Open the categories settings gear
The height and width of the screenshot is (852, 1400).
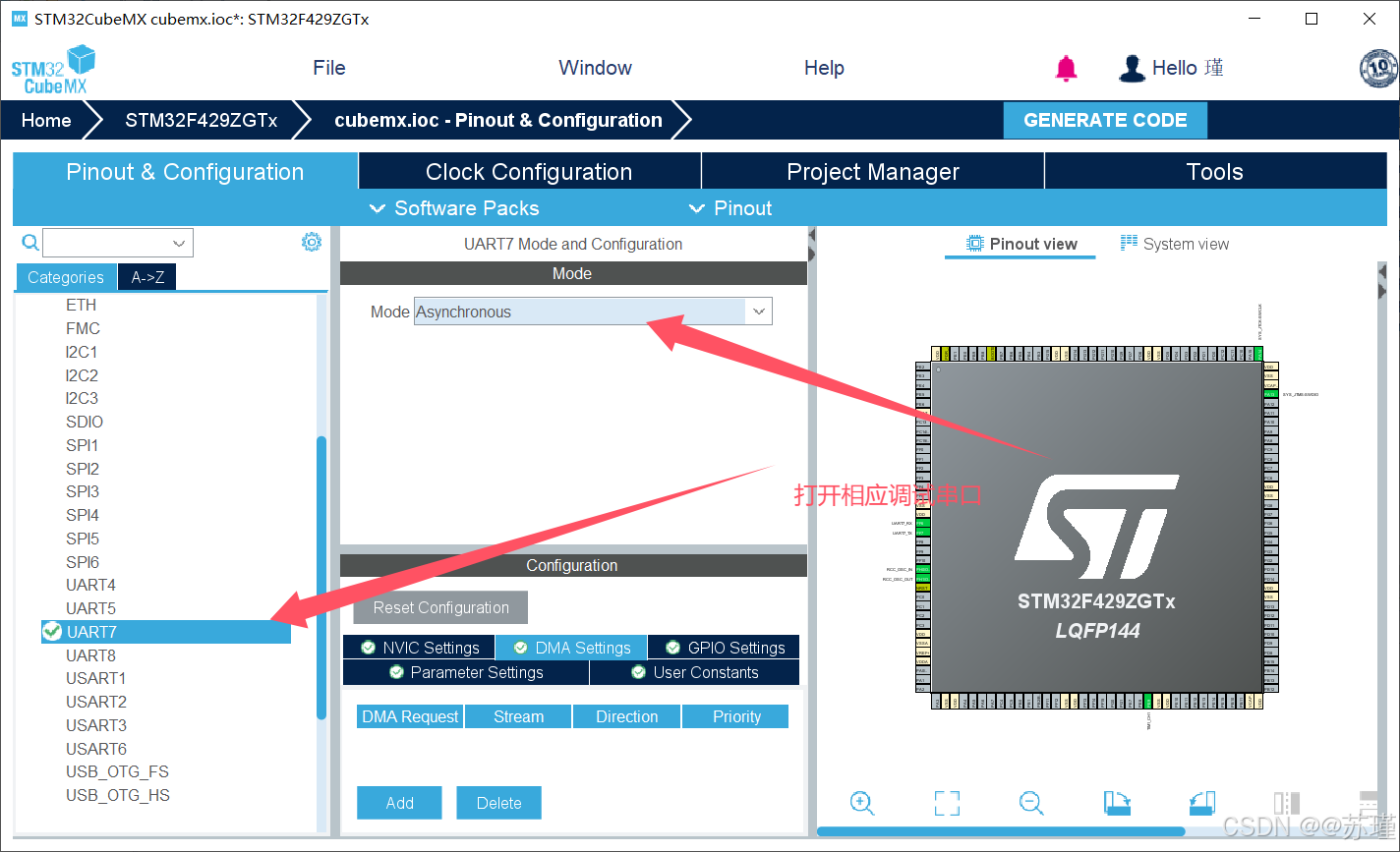[x=312, y=242]
